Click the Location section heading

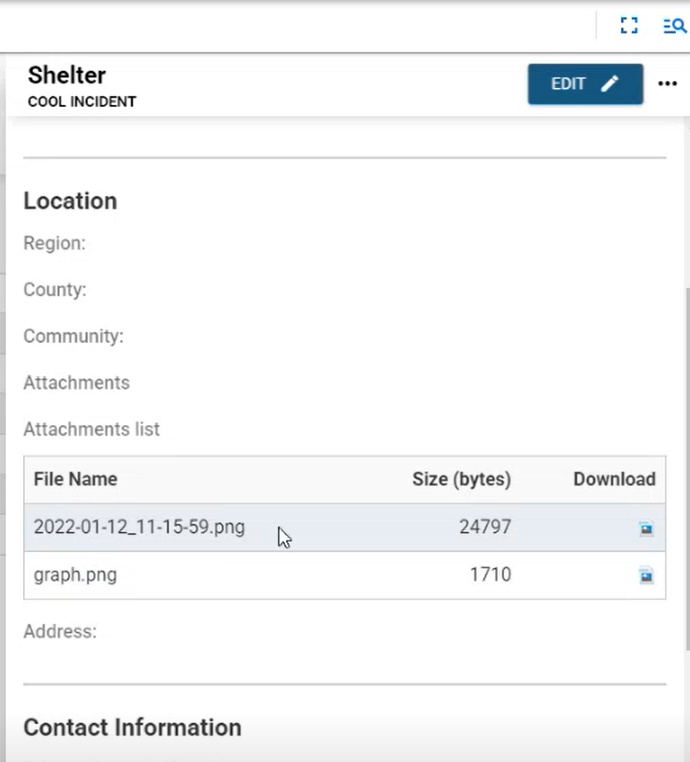70,201
